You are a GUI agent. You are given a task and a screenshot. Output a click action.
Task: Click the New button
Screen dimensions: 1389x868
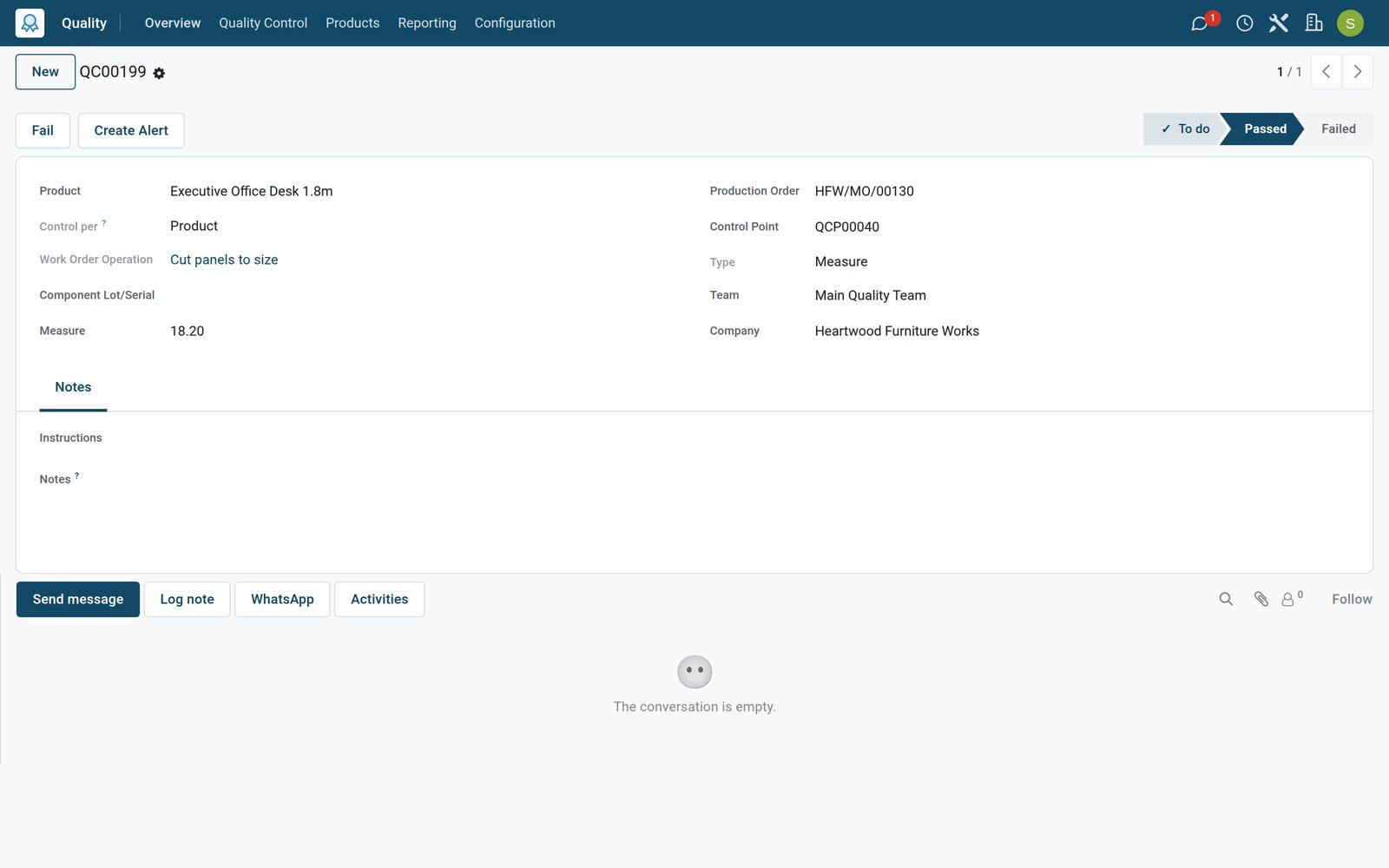[45, 72]
